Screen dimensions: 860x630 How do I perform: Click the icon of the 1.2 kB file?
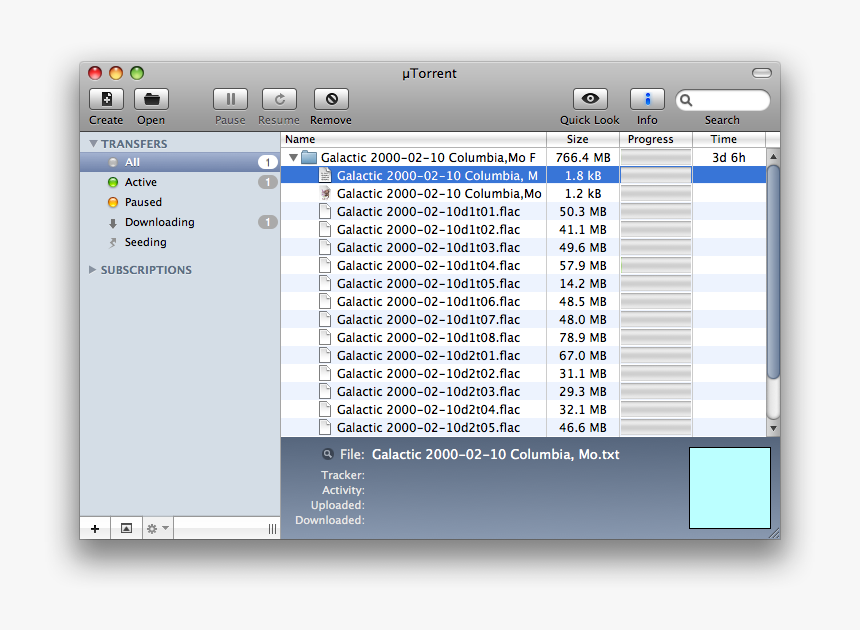(x=325, y=194)
